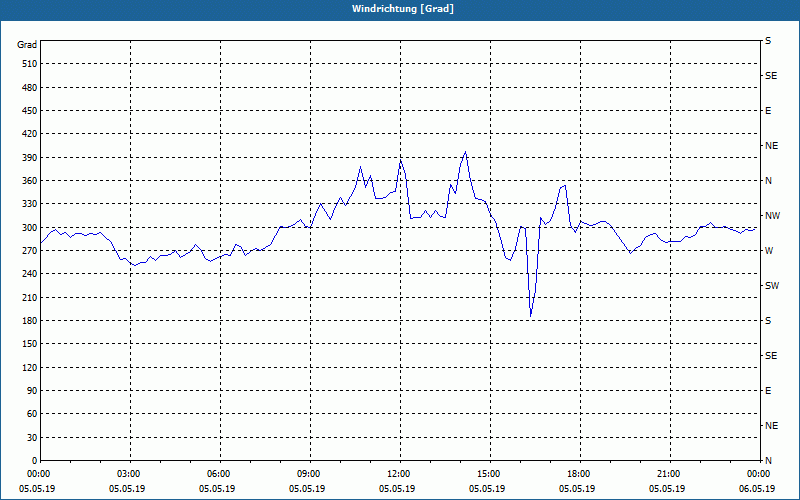This screenshot has height=500, width=800.
Task: Click the 120 left axis label
Action: (30, 367)
